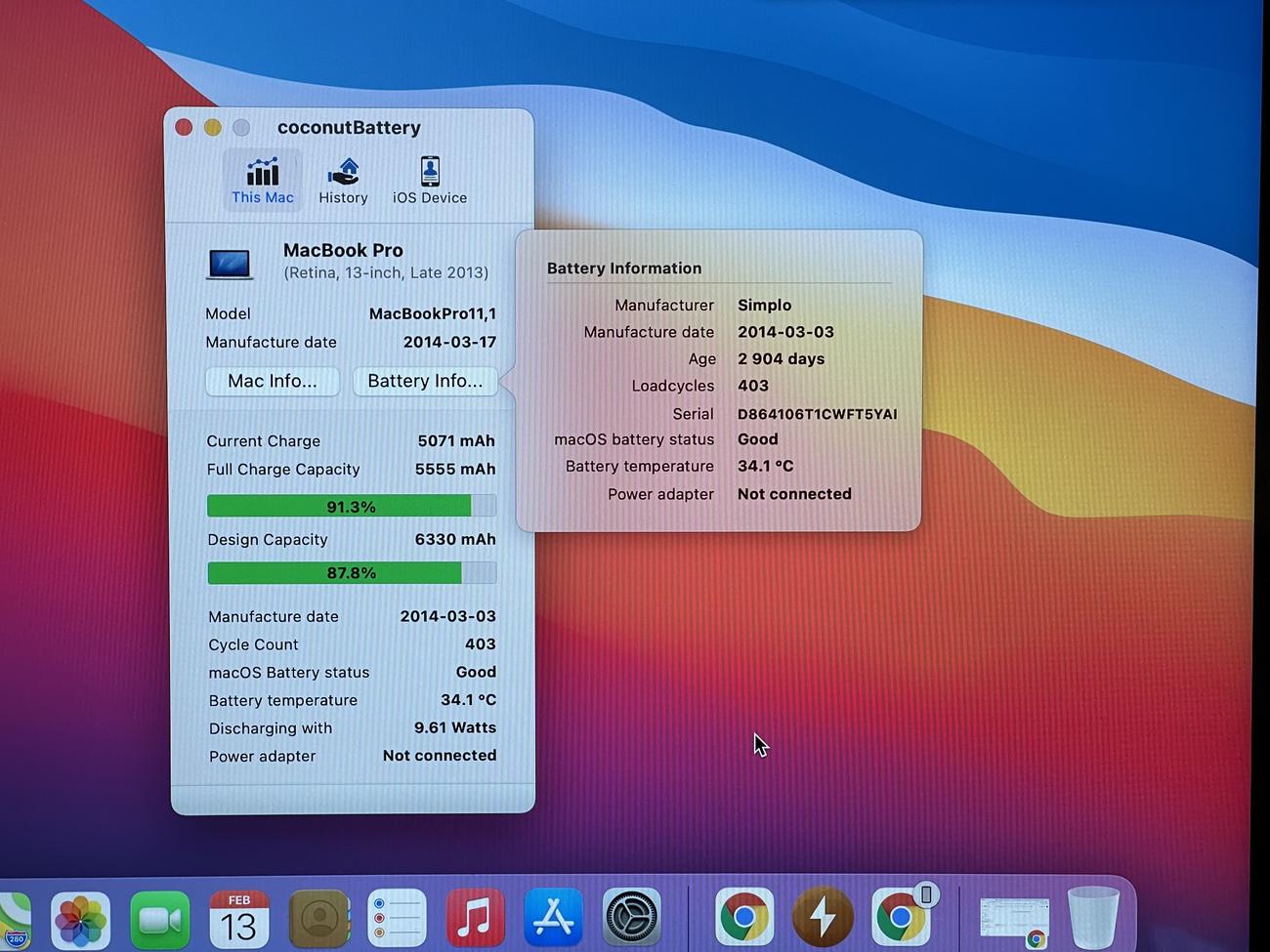The image size is (1270, 952).
Task: Click the MacBook Pro laptop image
Action: click(231, 264)
